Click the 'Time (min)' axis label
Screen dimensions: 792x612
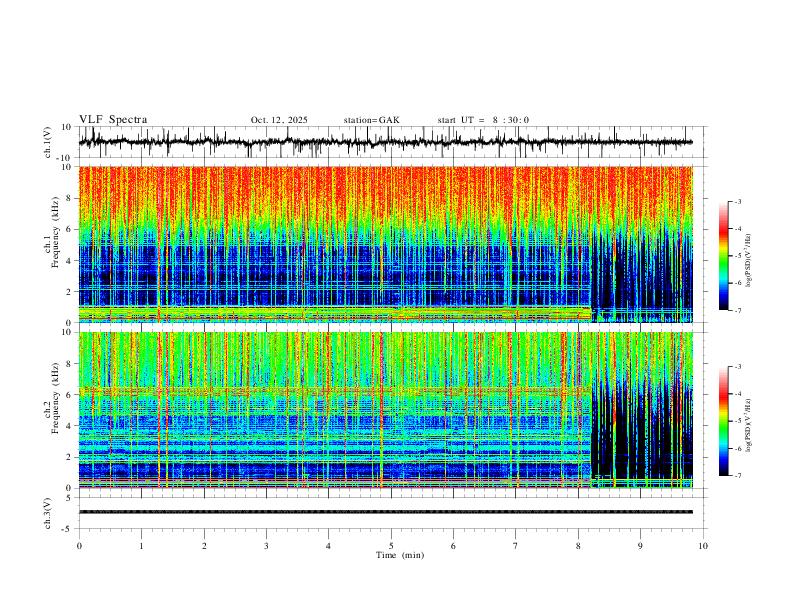click(x=400, y=555)
